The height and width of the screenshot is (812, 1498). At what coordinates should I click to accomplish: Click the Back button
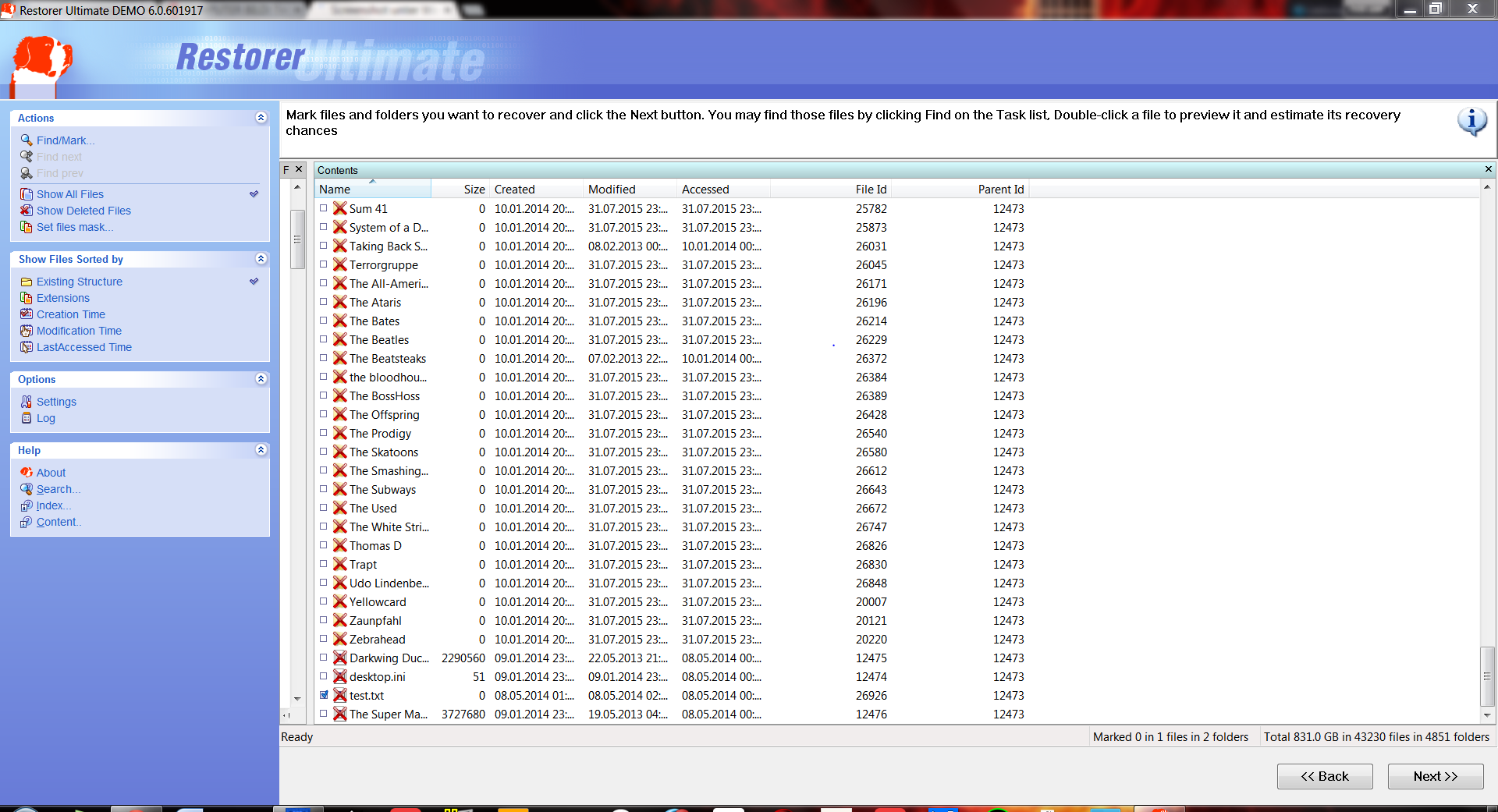pyautogui.click(x=1325, y=776)
